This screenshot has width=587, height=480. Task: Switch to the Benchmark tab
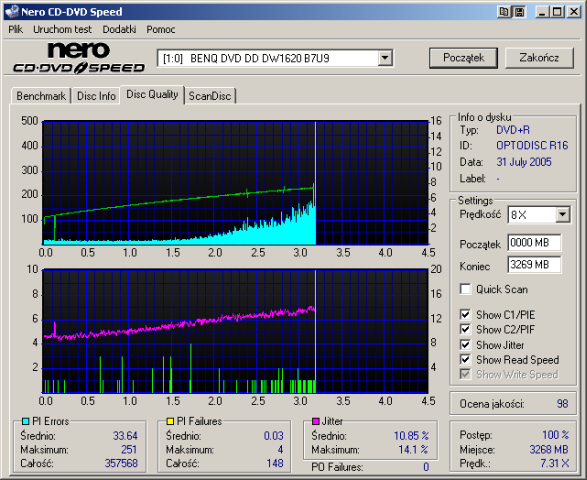(x=41, y=96)
